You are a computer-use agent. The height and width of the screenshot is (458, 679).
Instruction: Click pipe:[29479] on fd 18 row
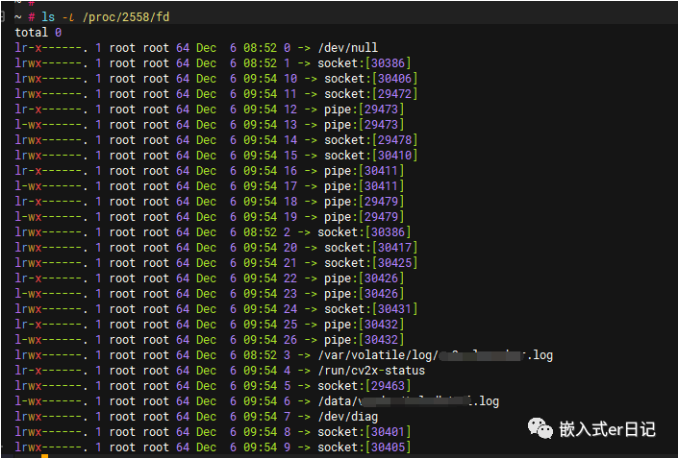coord(364,201)
